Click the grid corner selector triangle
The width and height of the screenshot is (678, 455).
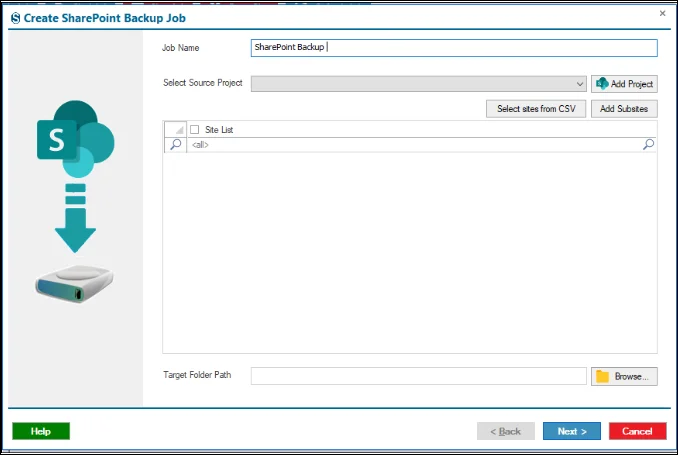176,129
